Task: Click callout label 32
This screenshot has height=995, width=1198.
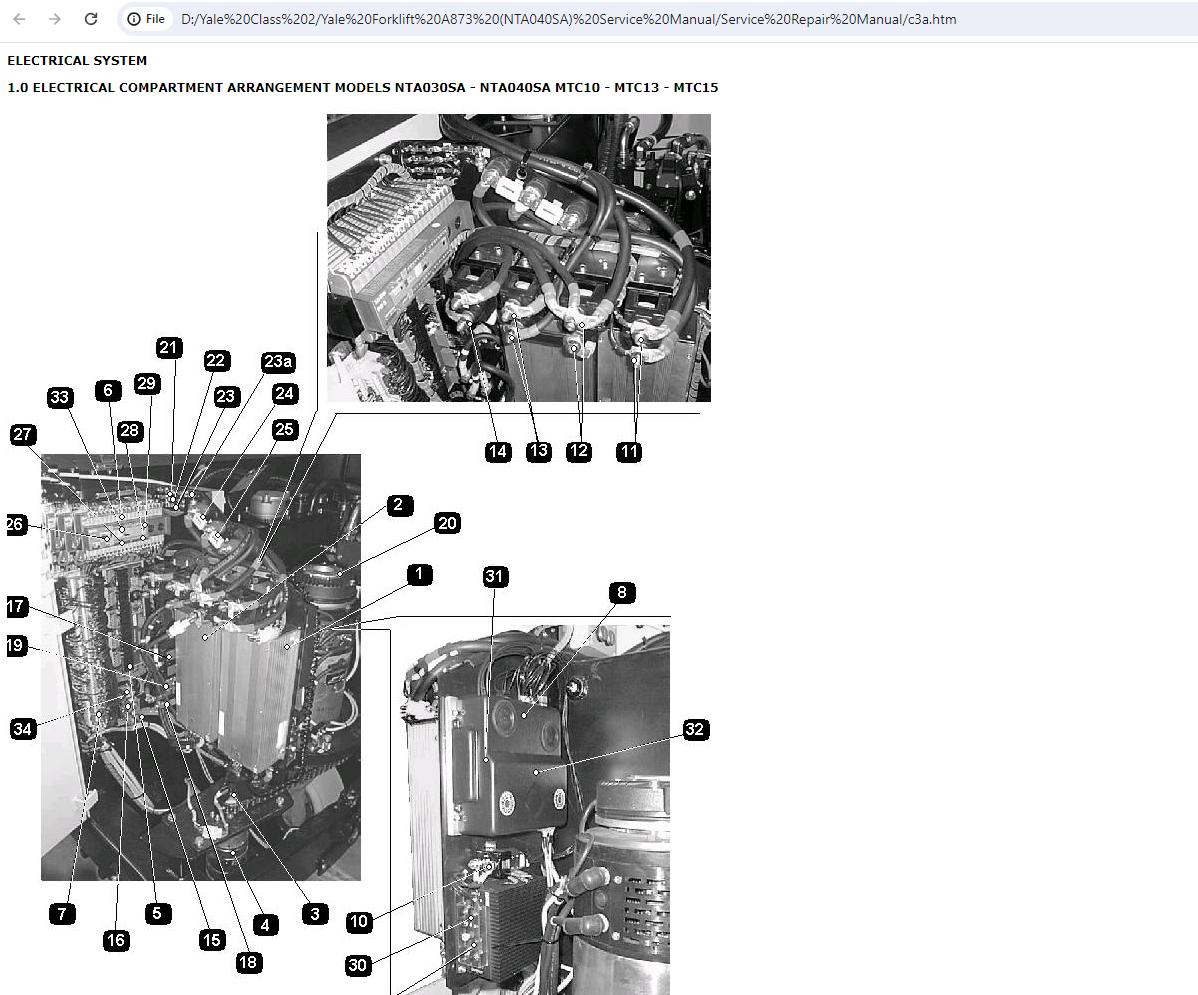Action: click(x=695, y=729)
